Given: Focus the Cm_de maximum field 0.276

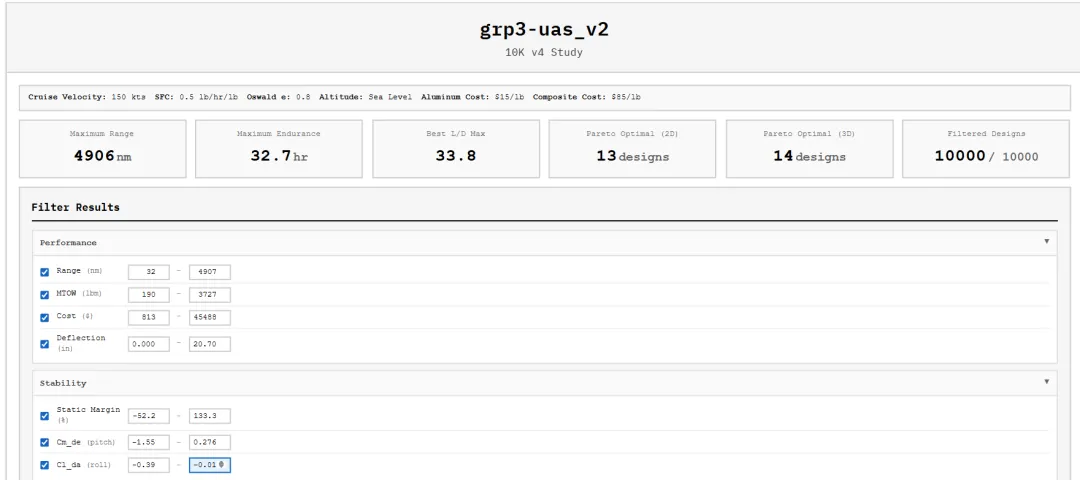Looking at the screenshot, I should (x=209, y=442).
